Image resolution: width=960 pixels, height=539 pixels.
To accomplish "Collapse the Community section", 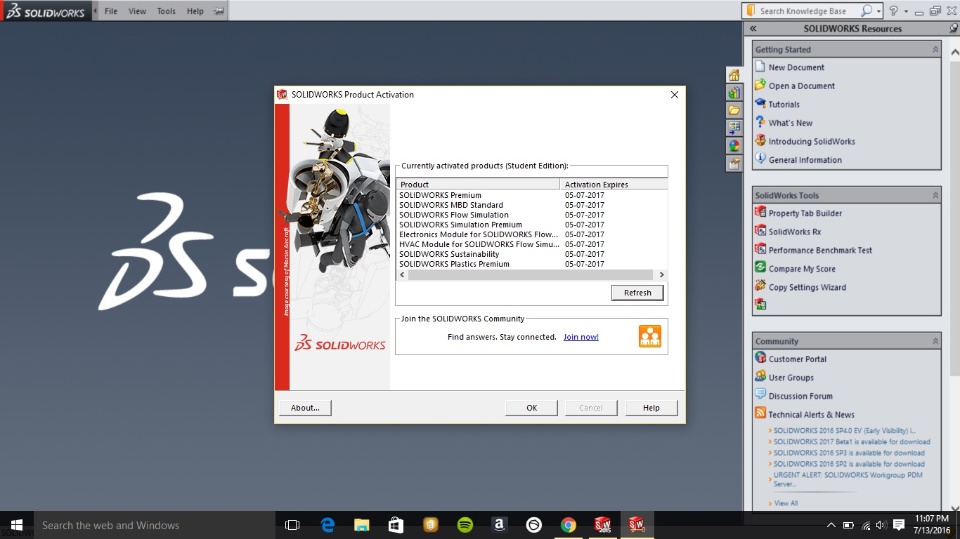I will (935, 341).
